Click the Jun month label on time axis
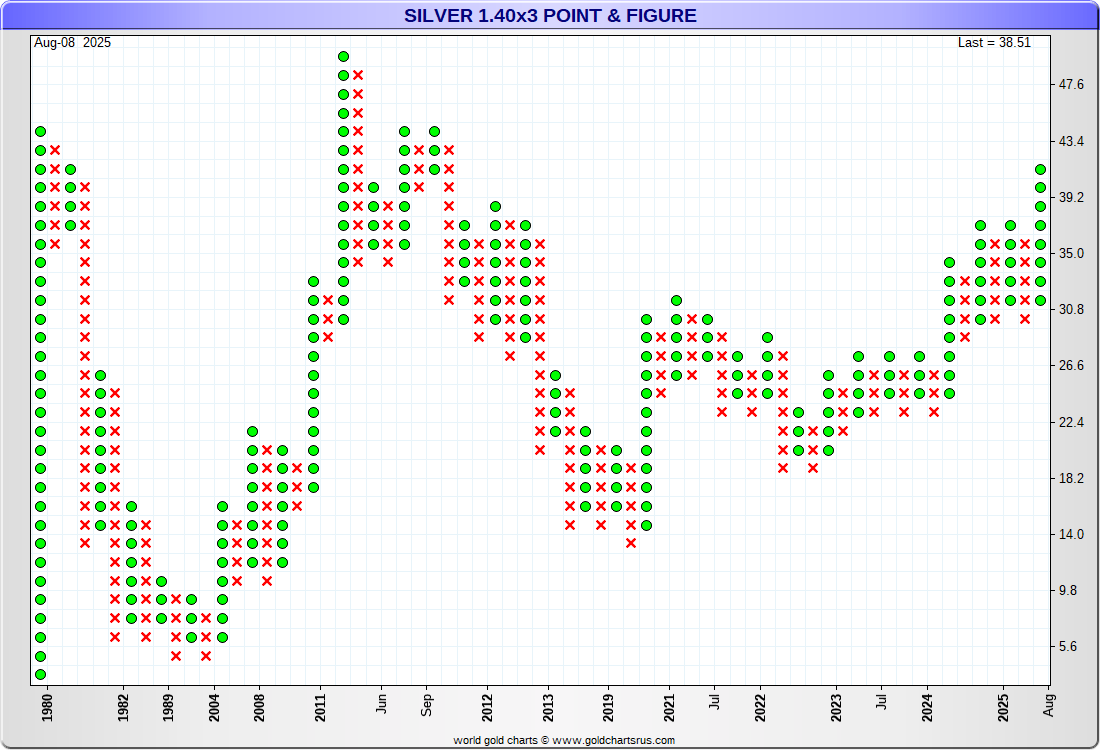 click(381, 704)
